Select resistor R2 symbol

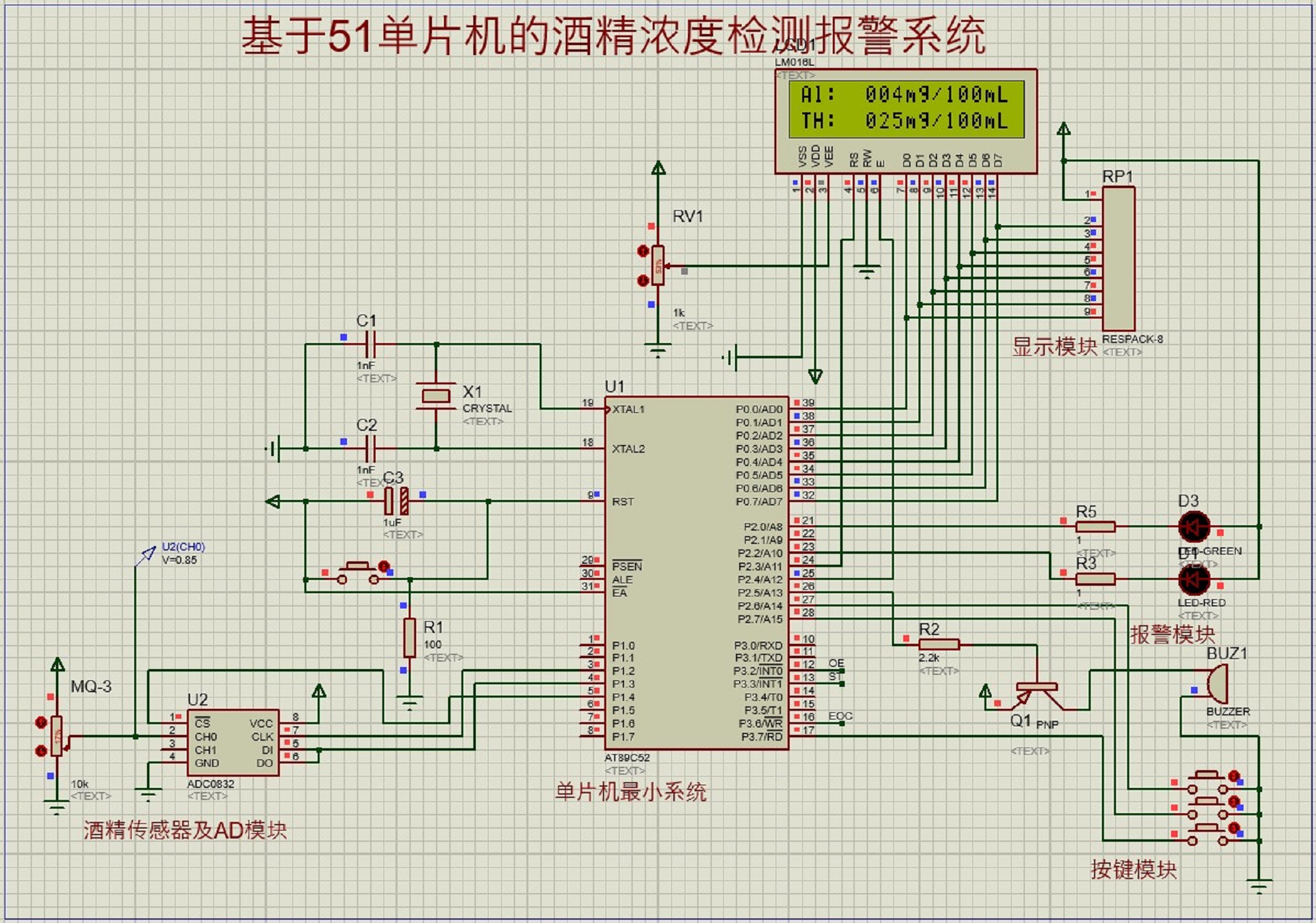click(938, 644)
